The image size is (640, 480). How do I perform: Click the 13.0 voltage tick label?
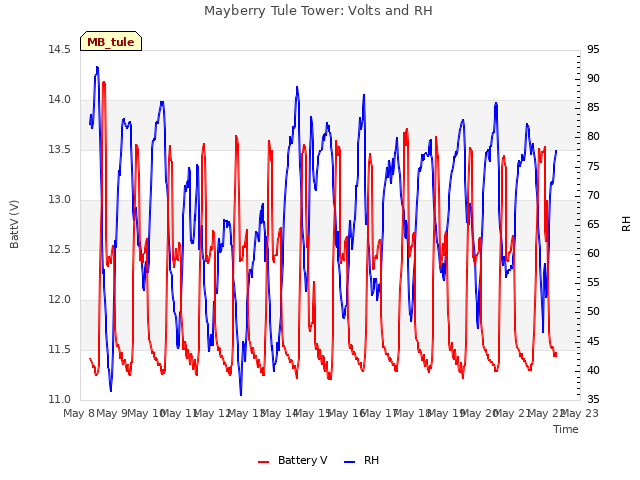60,200
